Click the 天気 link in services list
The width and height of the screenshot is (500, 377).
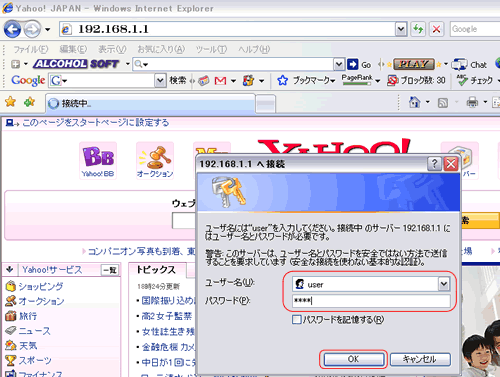click(28, 346)
